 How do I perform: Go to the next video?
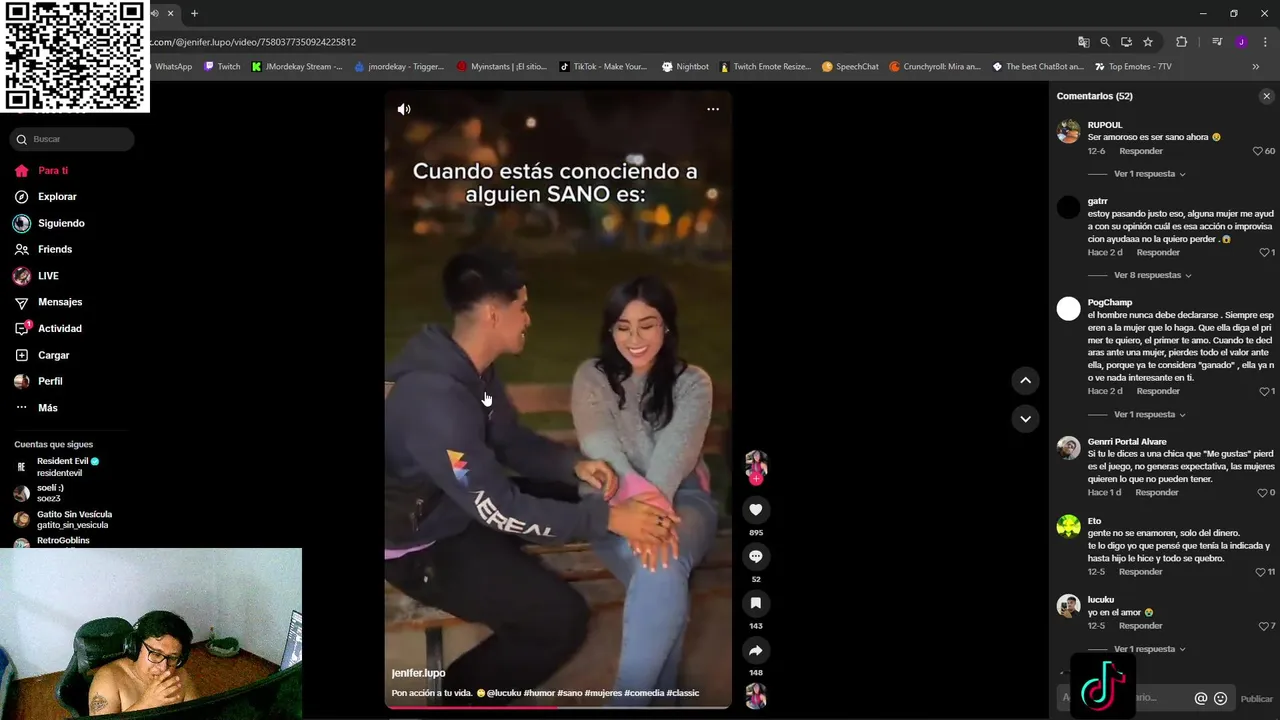pos(1025,418)
